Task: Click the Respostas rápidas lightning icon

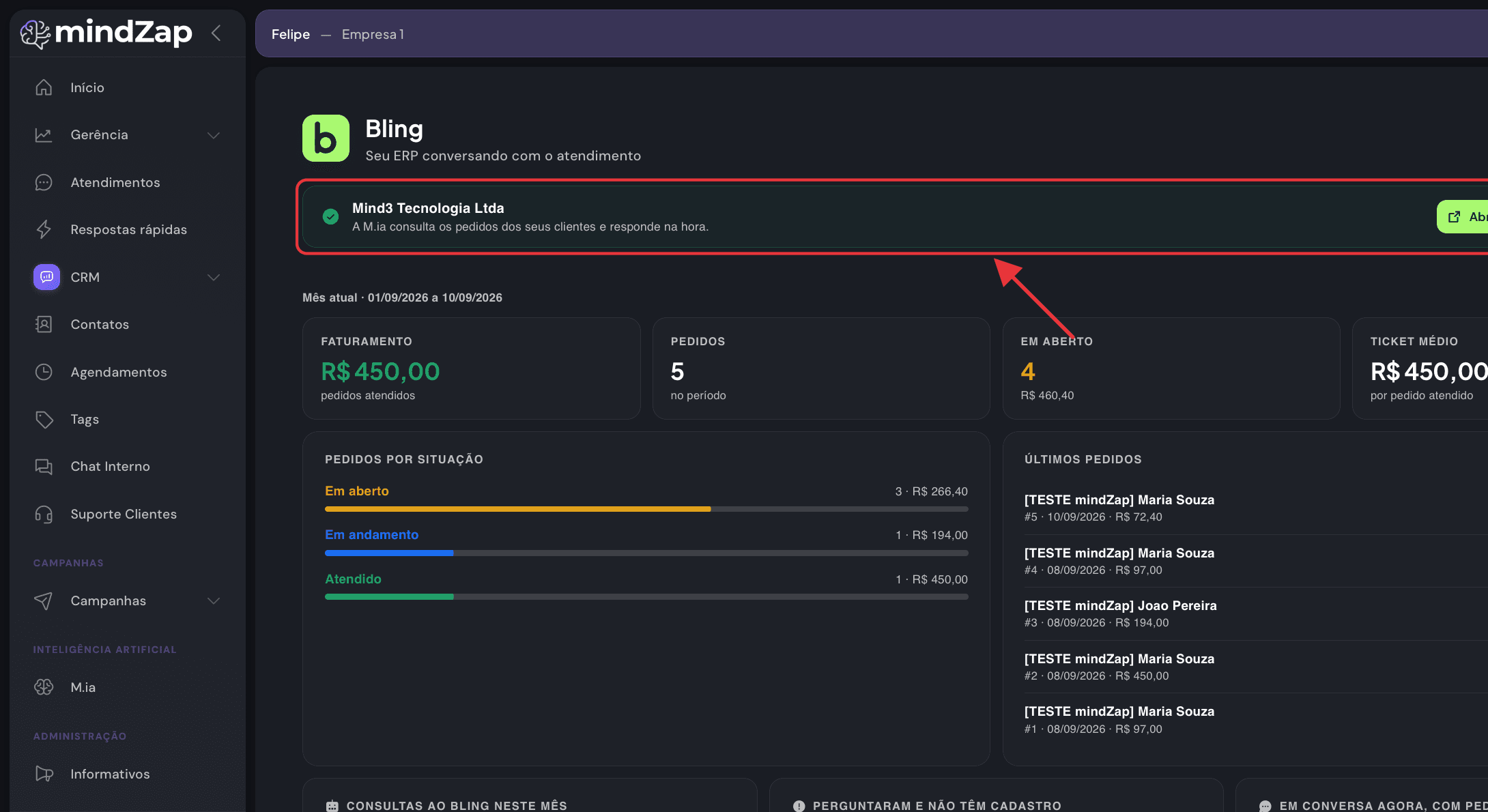Action: click(x=44, y=229)
